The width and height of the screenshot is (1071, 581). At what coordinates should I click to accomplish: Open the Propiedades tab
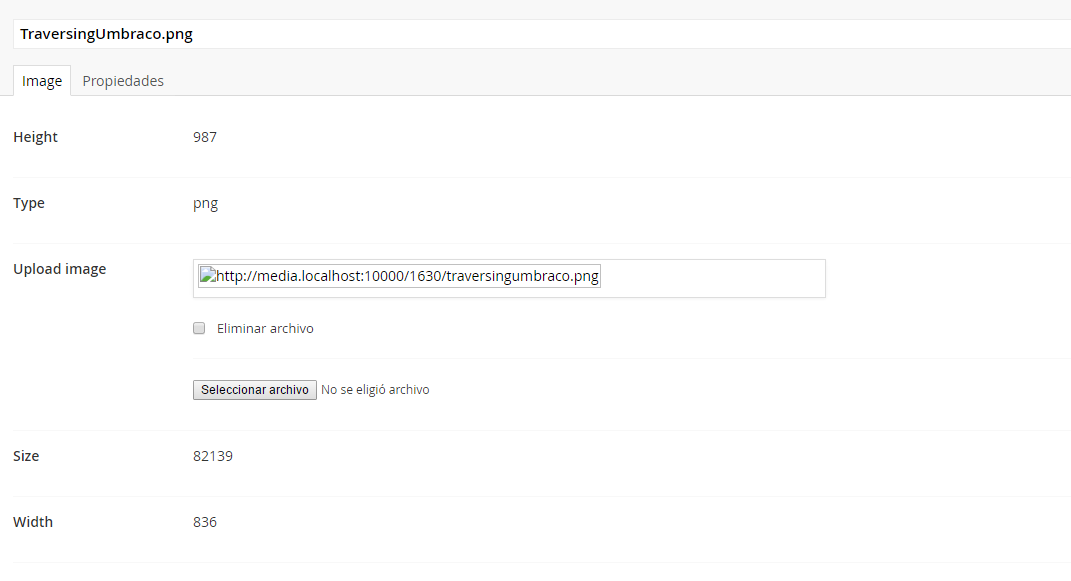123,81
